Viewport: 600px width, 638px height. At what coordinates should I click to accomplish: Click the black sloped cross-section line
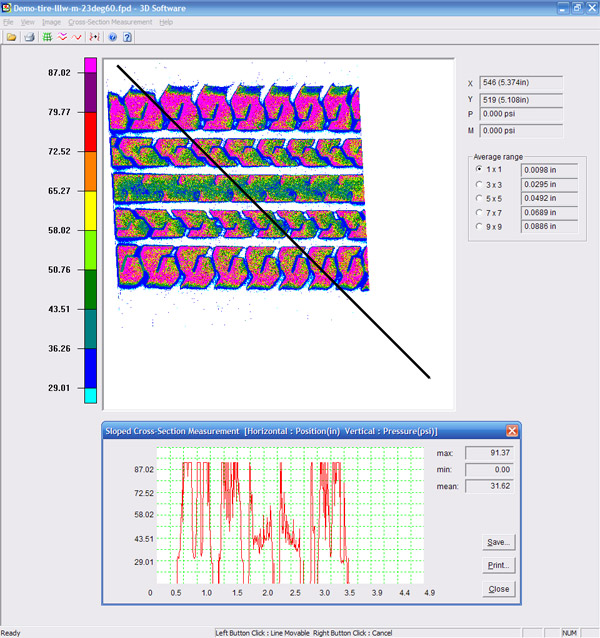tap(273, 222)
